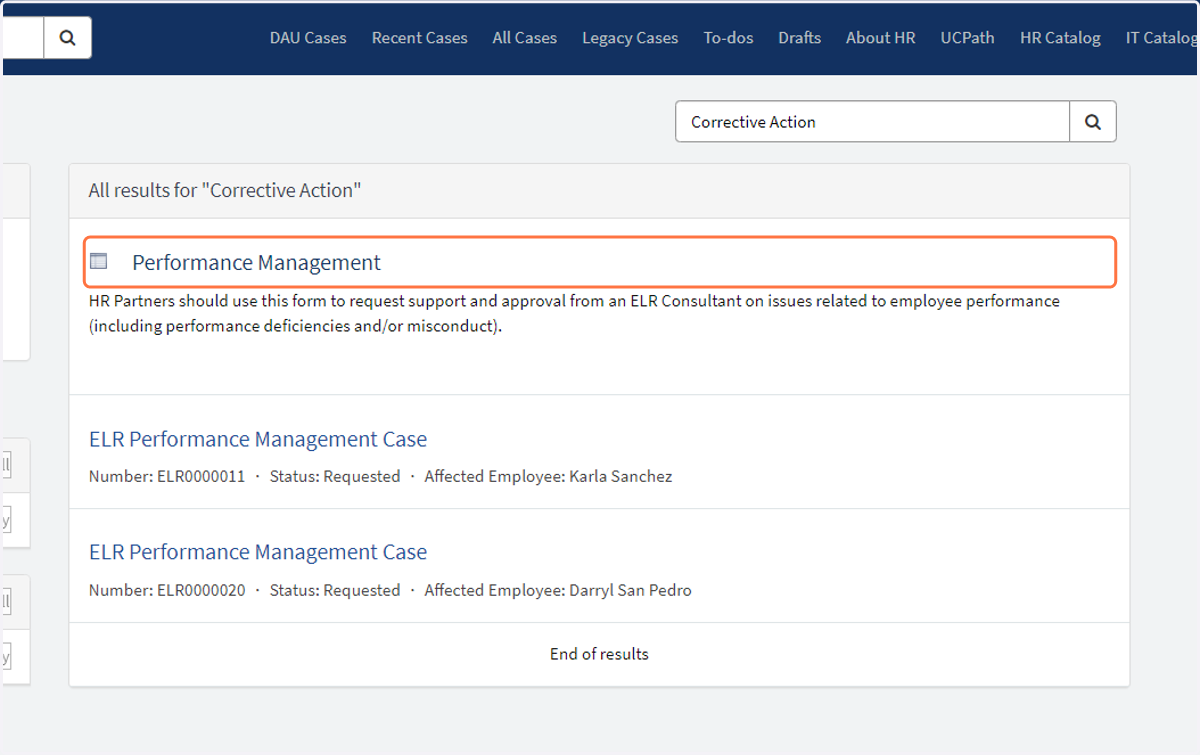Click the form icon beside Performance Management
This screenshot has height=755, width=1200.
coord(98,262)
